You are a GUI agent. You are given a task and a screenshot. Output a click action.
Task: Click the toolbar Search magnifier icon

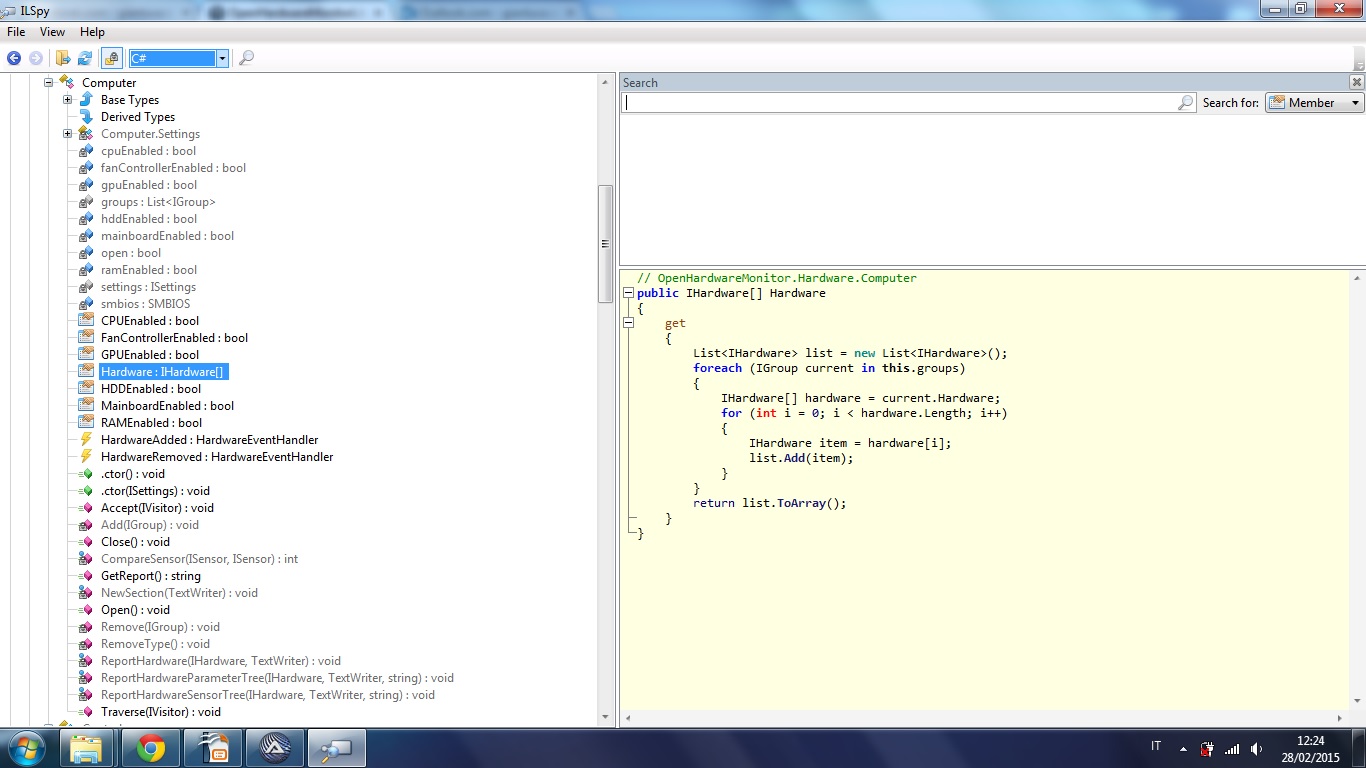tap(246, 58)
